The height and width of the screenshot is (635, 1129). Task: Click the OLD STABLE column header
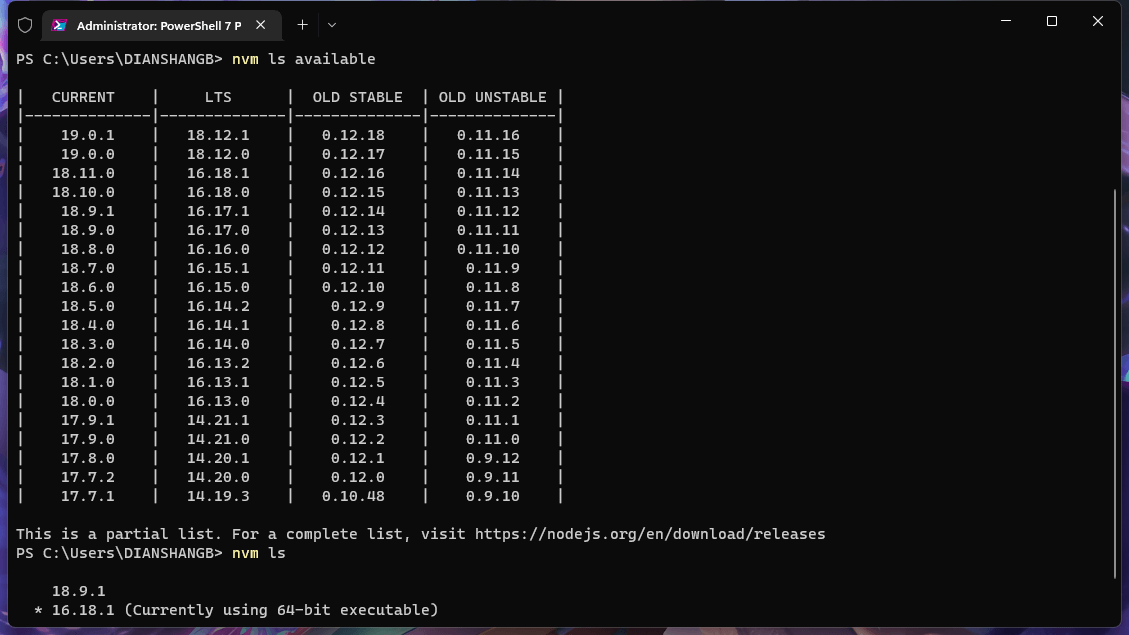click(x=357, y=97)
